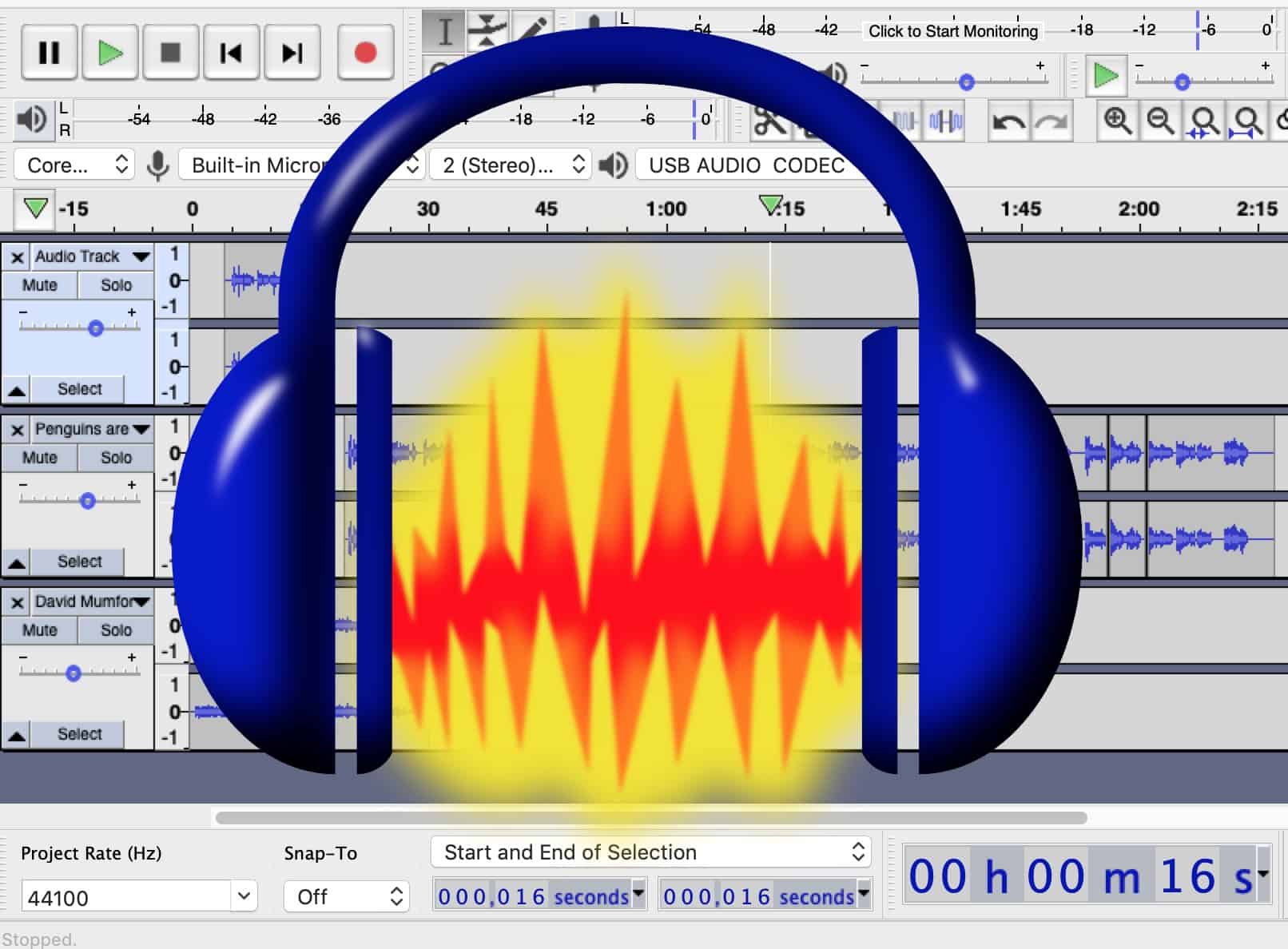Click Select on the 'Penguins are' track
Image resolution: width=1288 pixels, height=949 pixels.
79,562
